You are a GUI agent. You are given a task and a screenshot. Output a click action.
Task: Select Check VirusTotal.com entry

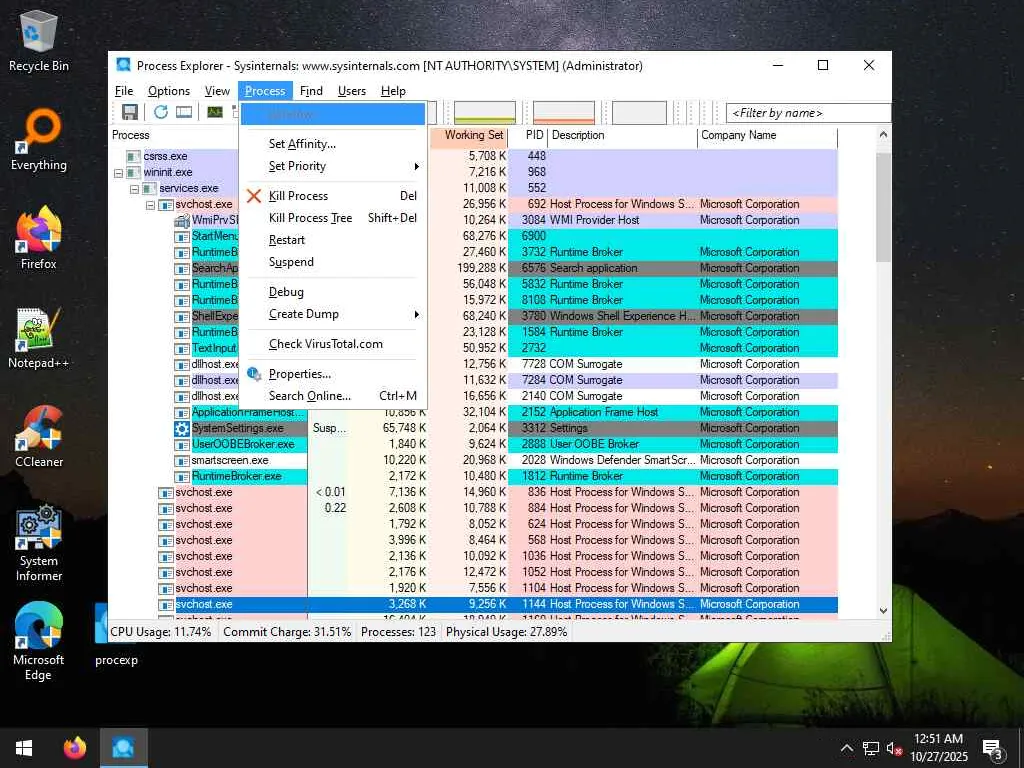(334, 344)
